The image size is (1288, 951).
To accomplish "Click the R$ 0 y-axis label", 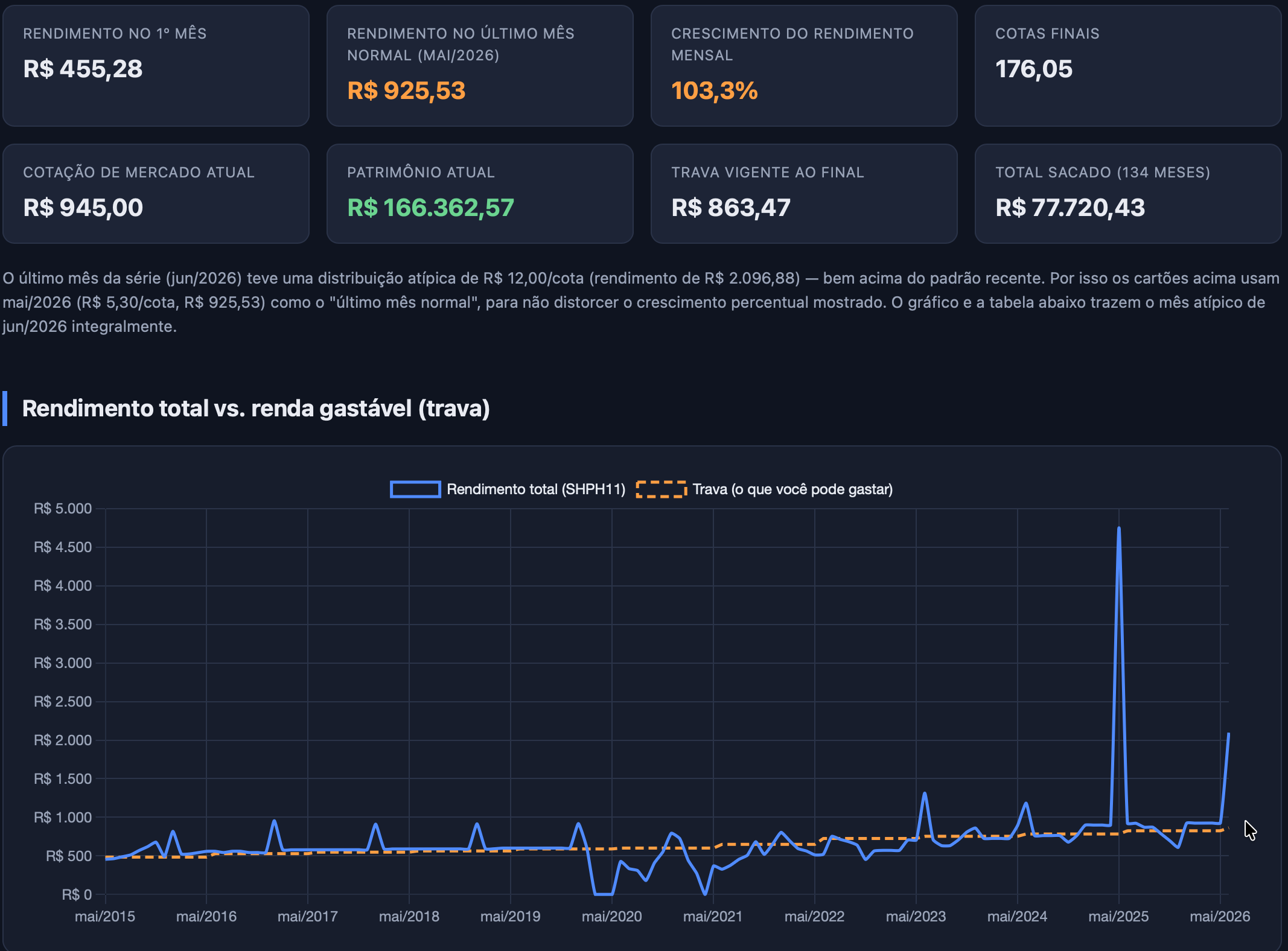I will click(77, 895).
